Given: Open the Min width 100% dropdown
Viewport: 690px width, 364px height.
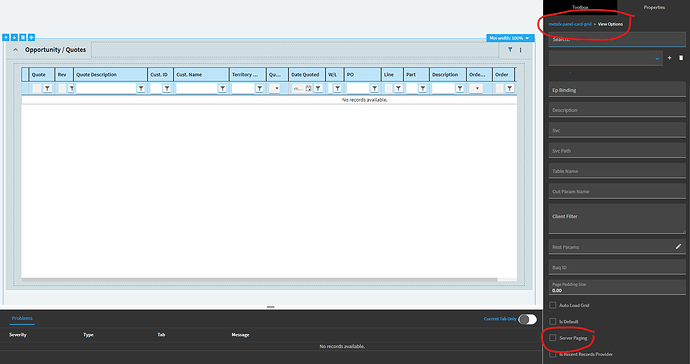Looking at the screenshot, I should coord(510,38).
